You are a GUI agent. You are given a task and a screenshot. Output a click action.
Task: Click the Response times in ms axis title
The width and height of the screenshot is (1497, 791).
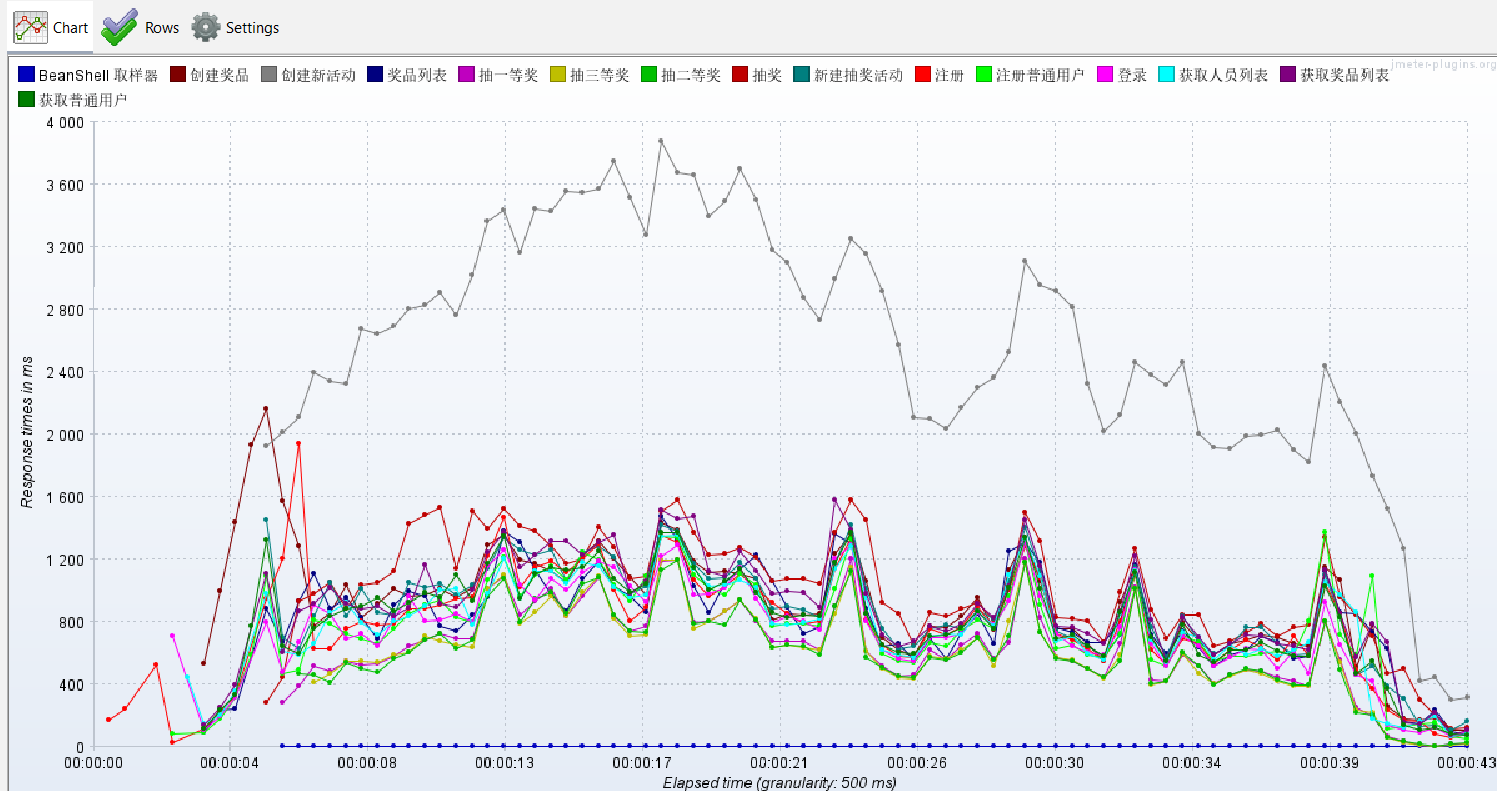(x=26, y=434)
